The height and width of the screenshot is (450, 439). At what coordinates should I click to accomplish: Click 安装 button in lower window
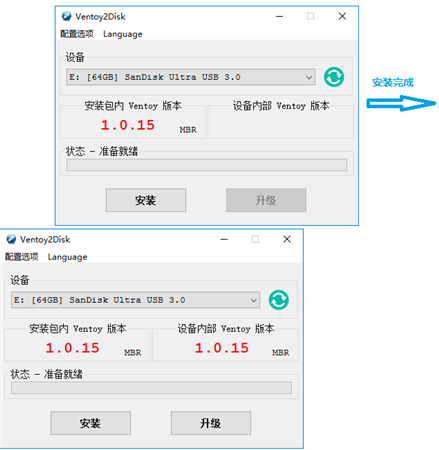tap(91, 423)
